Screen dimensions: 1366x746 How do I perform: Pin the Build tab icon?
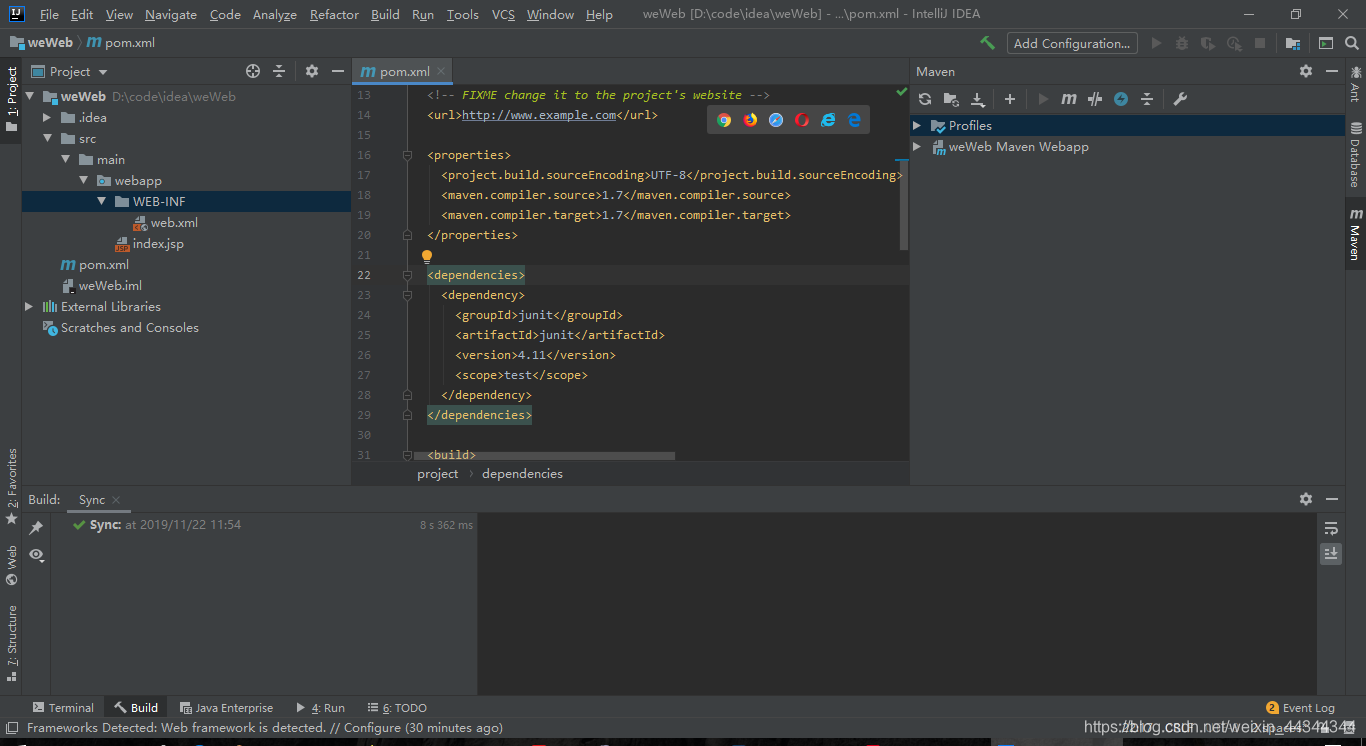click(x=36, y=527)
